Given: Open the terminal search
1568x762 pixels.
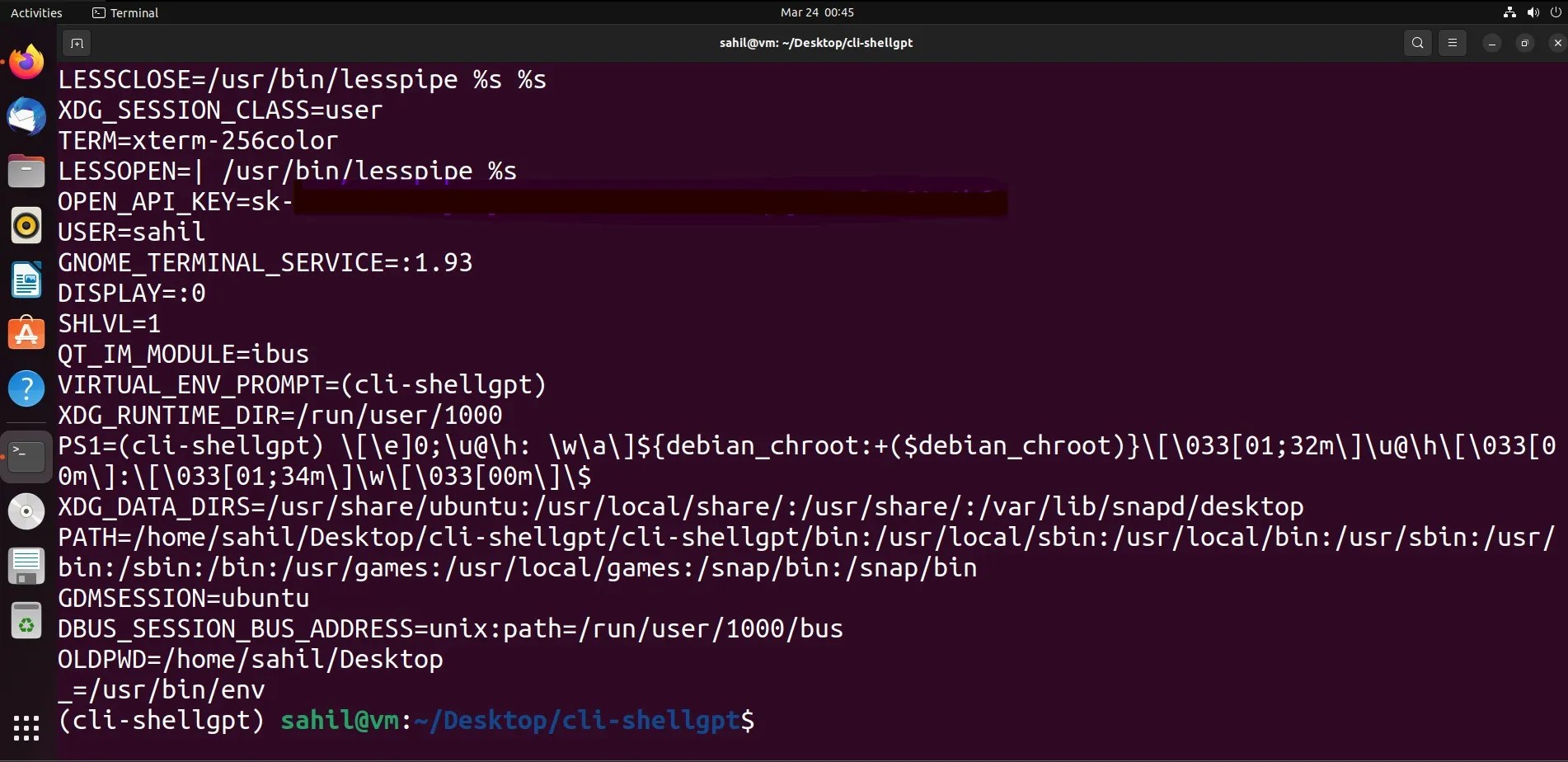Looking at the screenshot, I should [x=1417, y=43].
